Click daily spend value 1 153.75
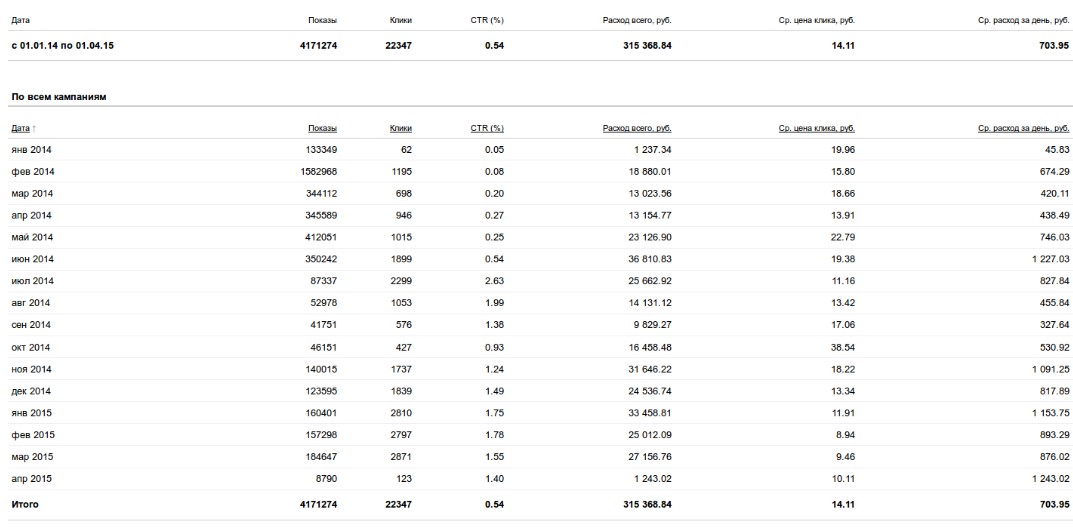 click(1048, 413)
